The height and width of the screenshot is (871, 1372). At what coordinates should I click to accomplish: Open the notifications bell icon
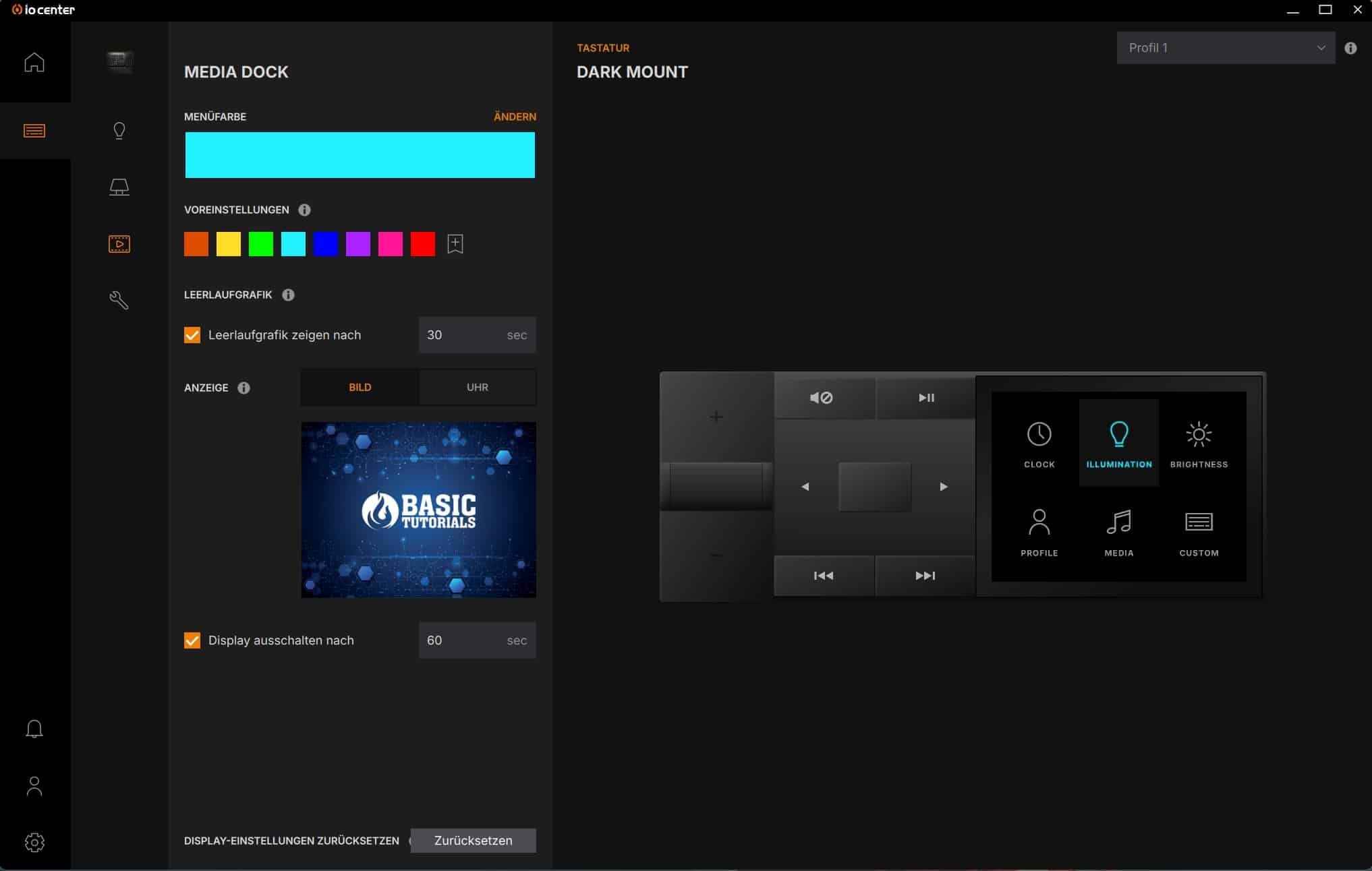pos(34,729)
